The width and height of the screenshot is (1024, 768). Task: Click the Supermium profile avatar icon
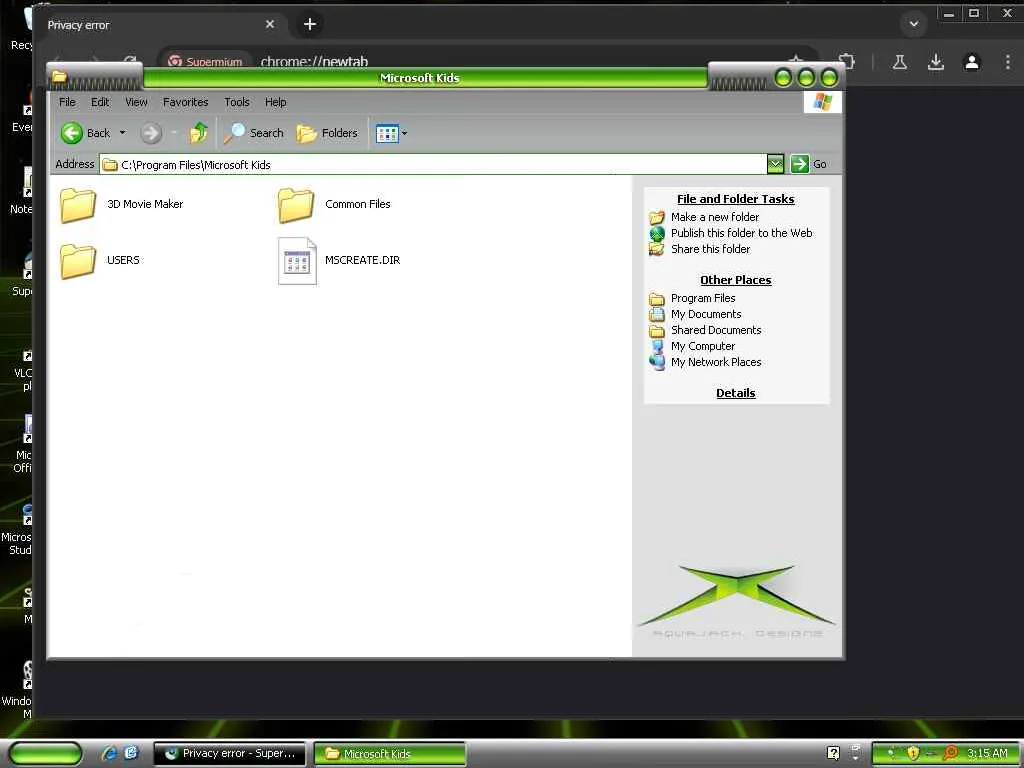[971, 62]
